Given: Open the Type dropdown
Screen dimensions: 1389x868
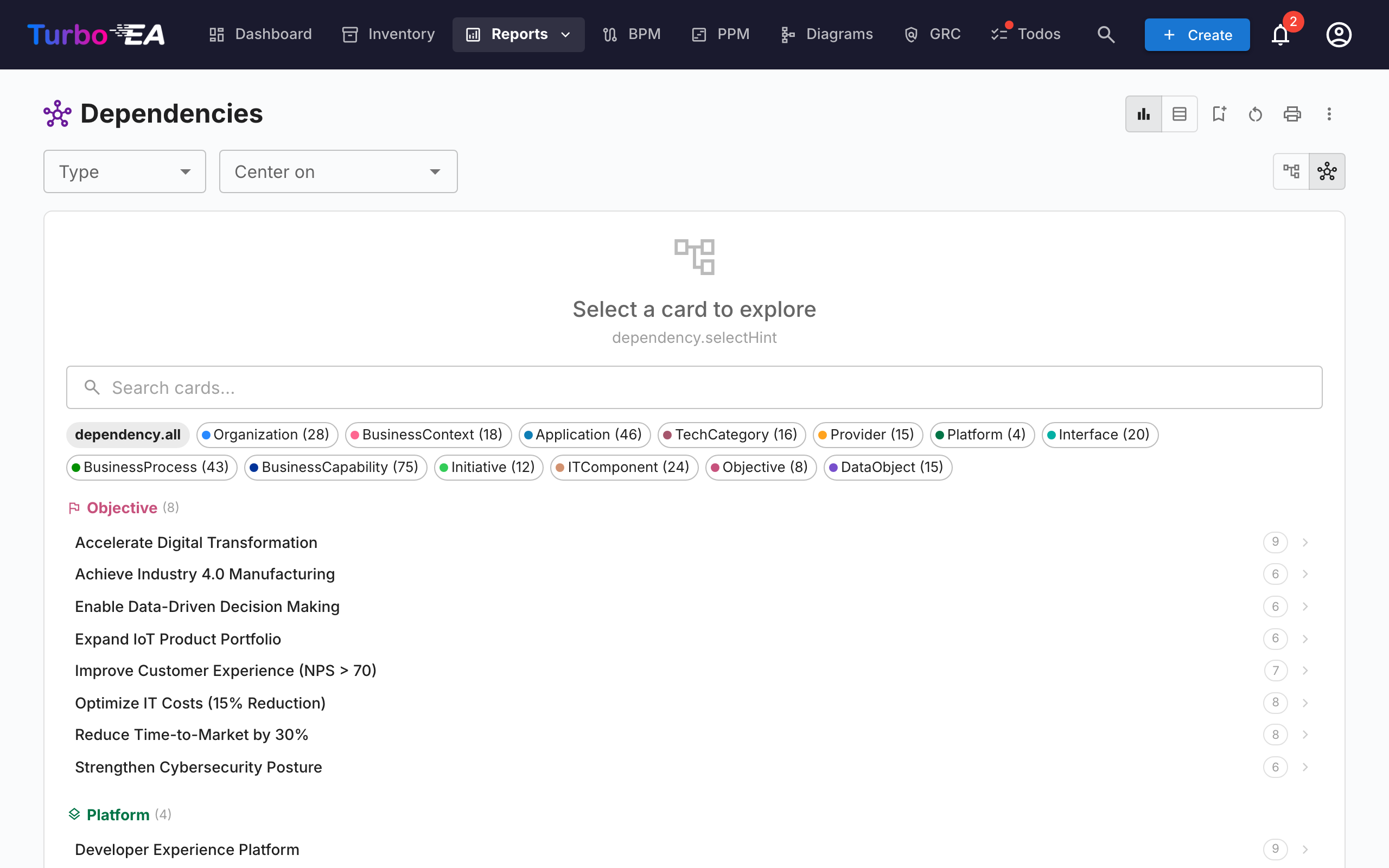Looking at the screenshot, I should click(125, 171).
